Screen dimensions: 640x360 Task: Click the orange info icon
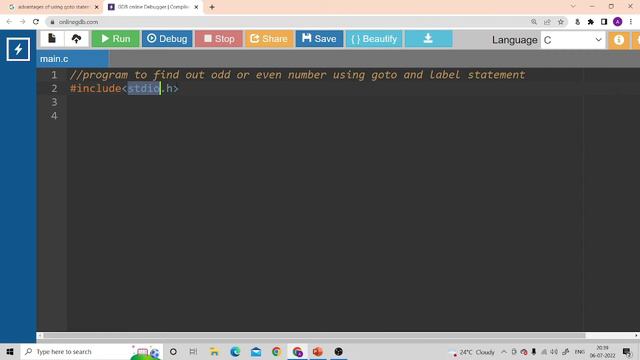tap(619, 40)
